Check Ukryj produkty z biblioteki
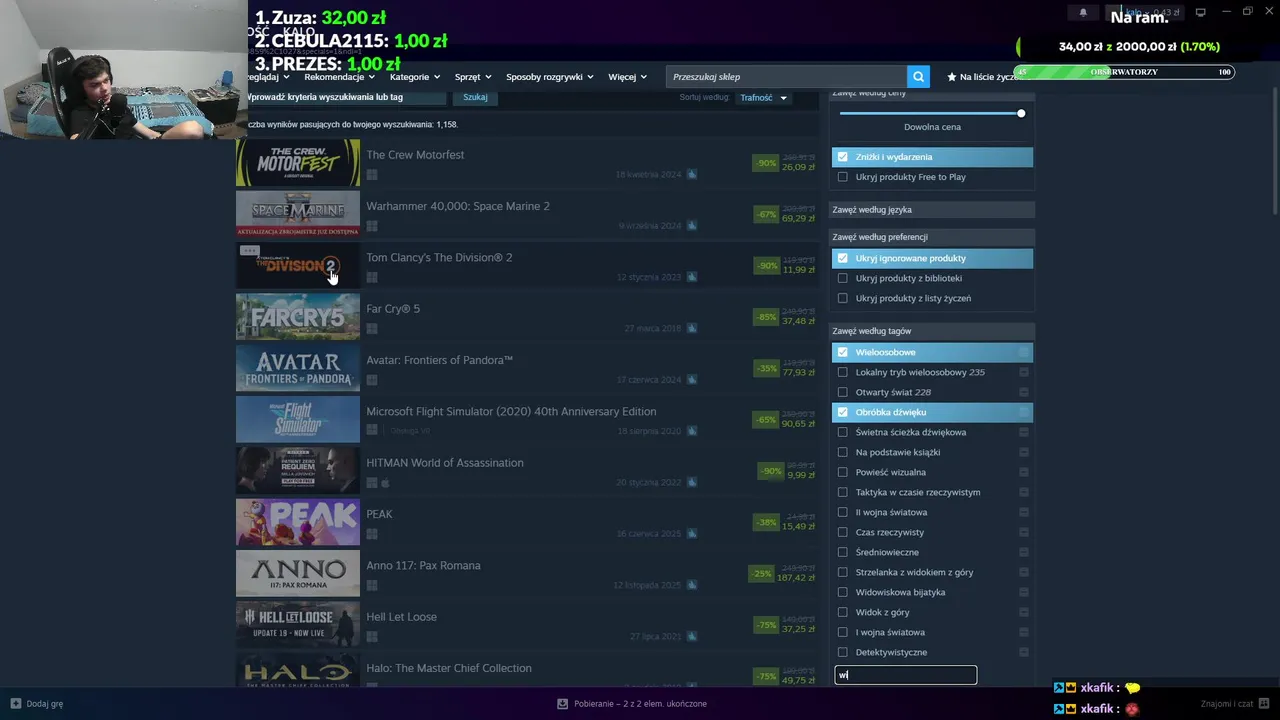This screenshot has height=720, width=1280. [842, 278]
